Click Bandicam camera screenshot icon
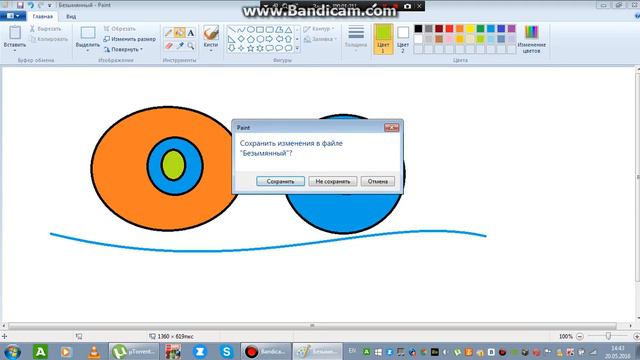Image resolution: width=640 pixels, height=360 pixels. tap(407, 6)
